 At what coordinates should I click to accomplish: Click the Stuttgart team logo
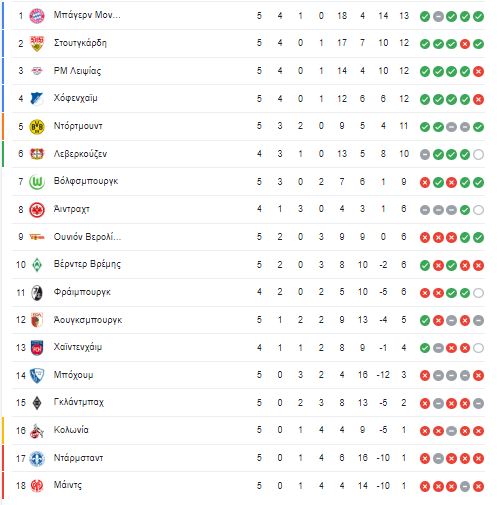(x=37, y=43)
